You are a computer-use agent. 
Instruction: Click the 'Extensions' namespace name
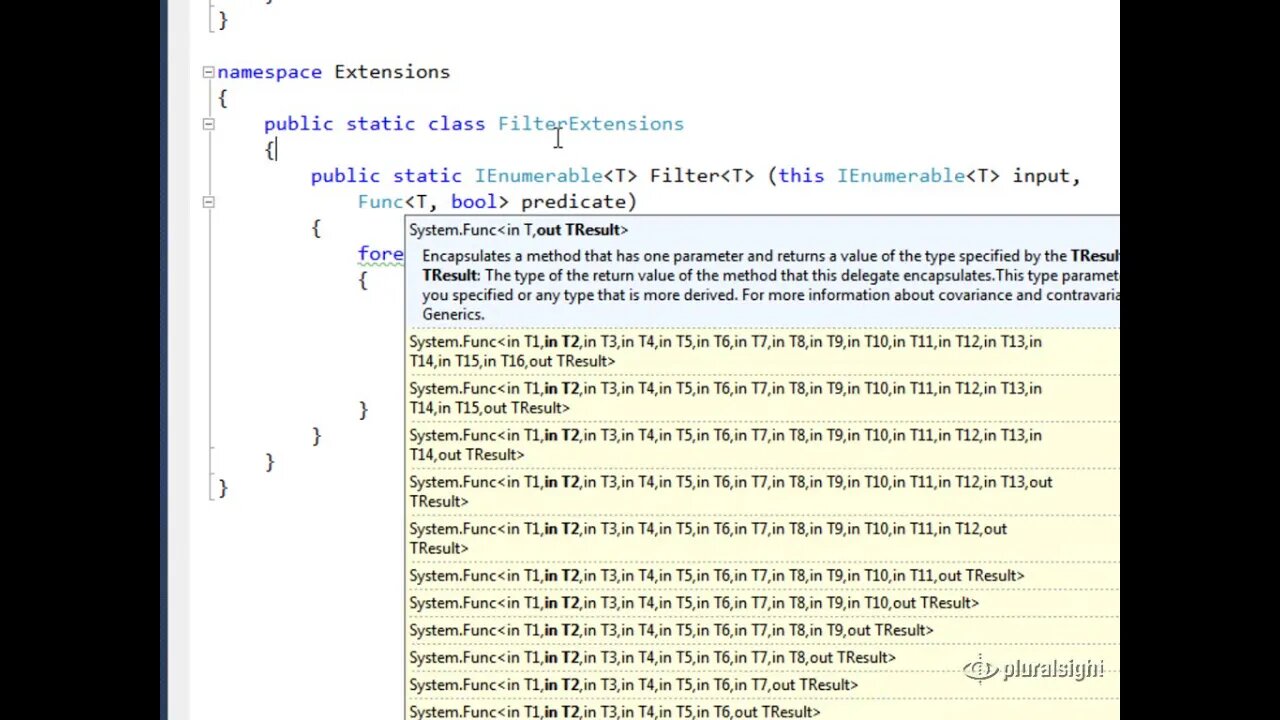pyautogui.click(x=392, y=72)
